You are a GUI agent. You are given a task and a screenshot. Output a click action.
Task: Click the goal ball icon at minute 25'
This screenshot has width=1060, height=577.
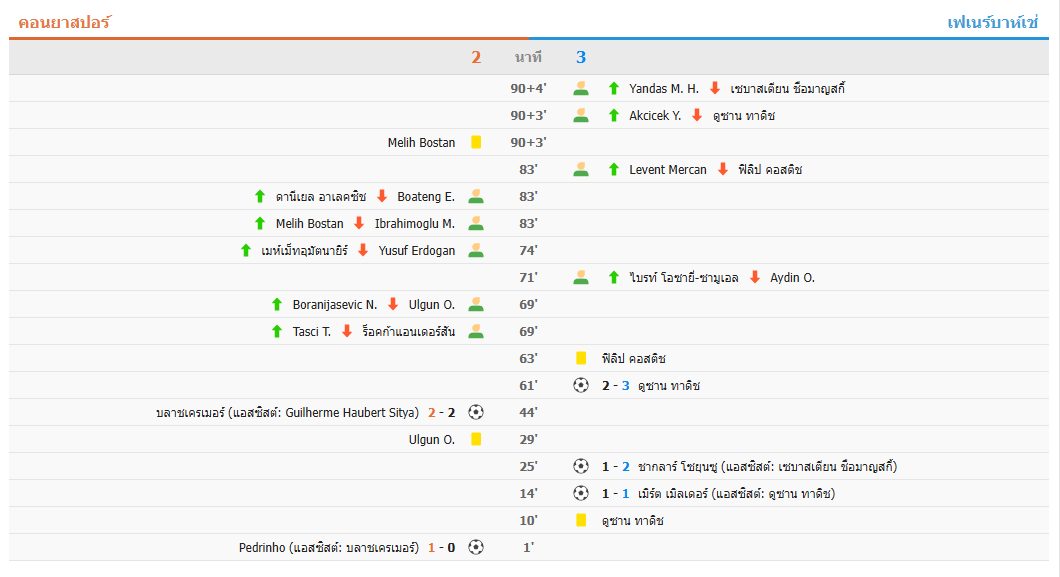[581, 466]
